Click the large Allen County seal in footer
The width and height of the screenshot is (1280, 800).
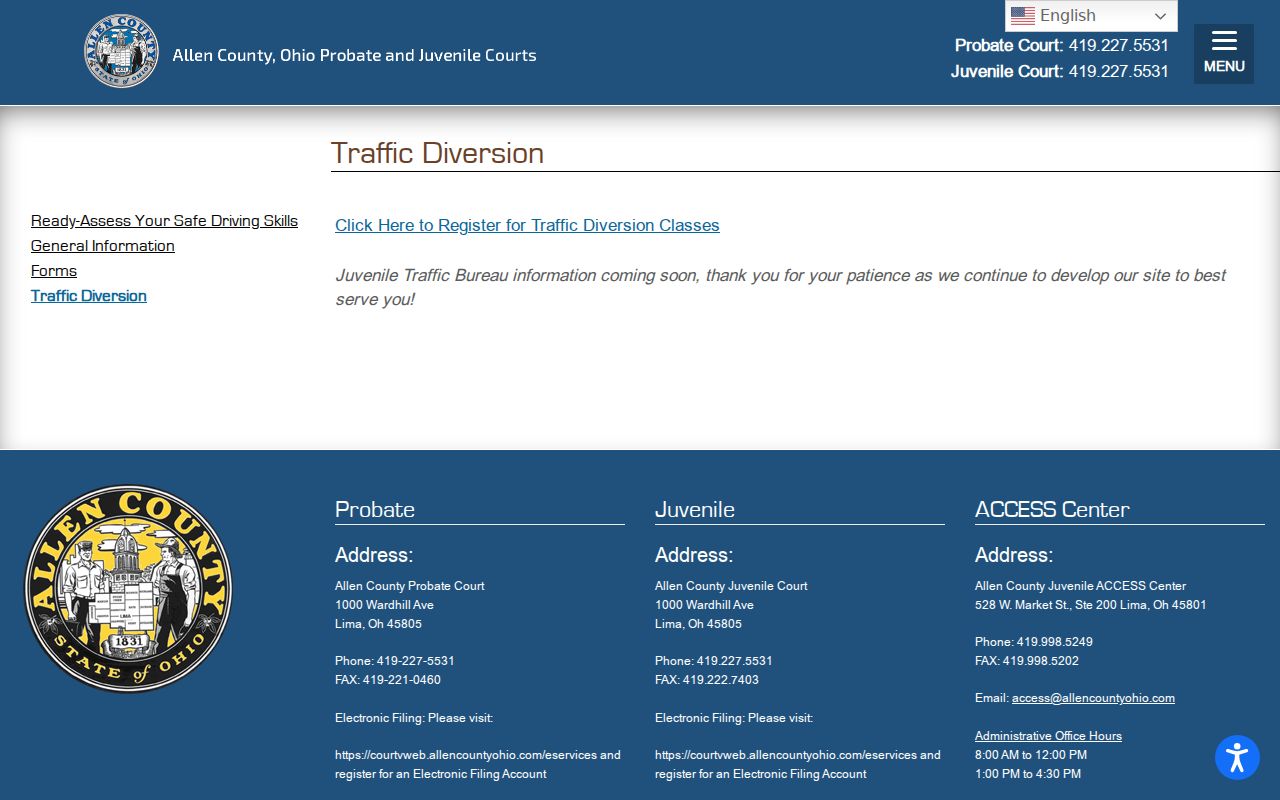128,589
